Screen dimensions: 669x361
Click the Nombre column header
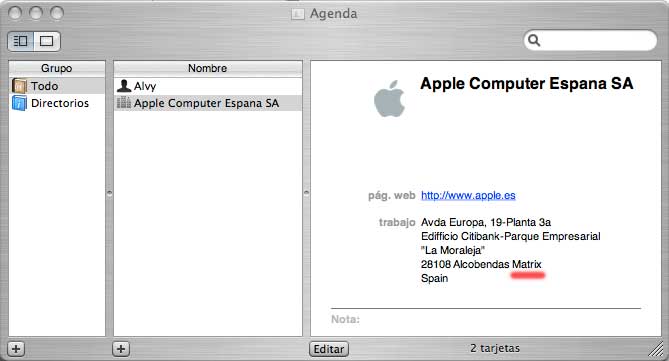[x=208, y=68]
